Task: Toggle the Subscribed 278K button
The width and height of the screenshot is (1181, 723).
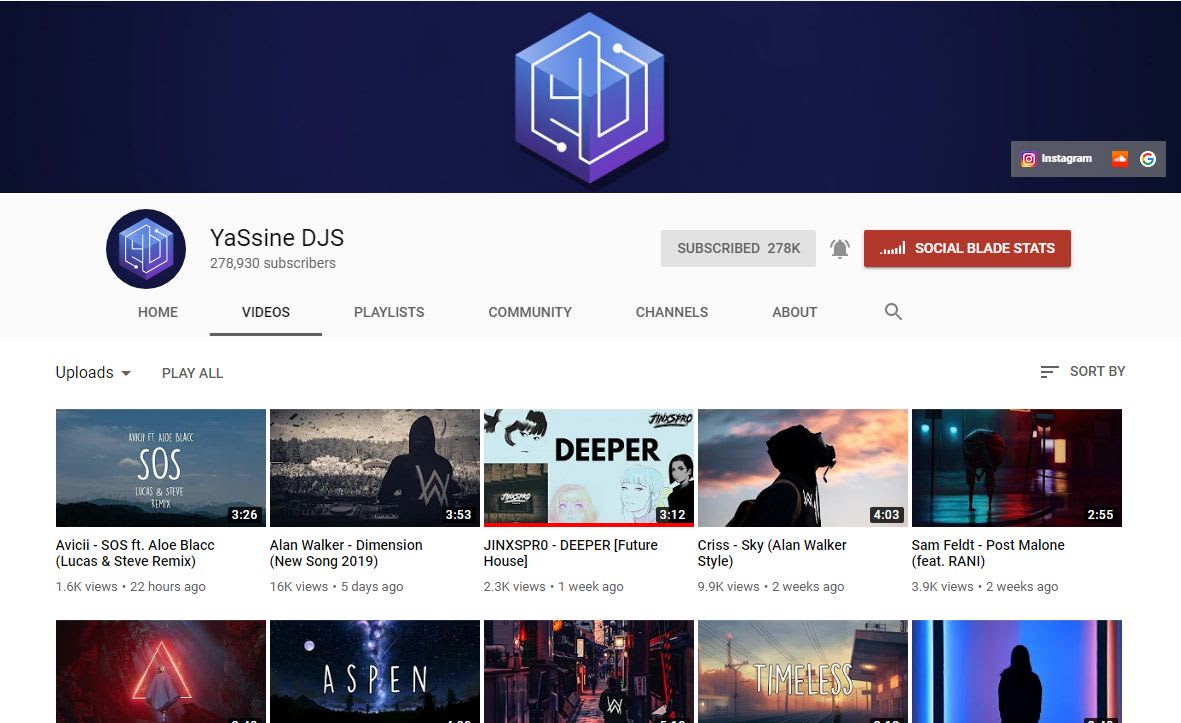Action: pyautogui.click(x=738, y=249)
